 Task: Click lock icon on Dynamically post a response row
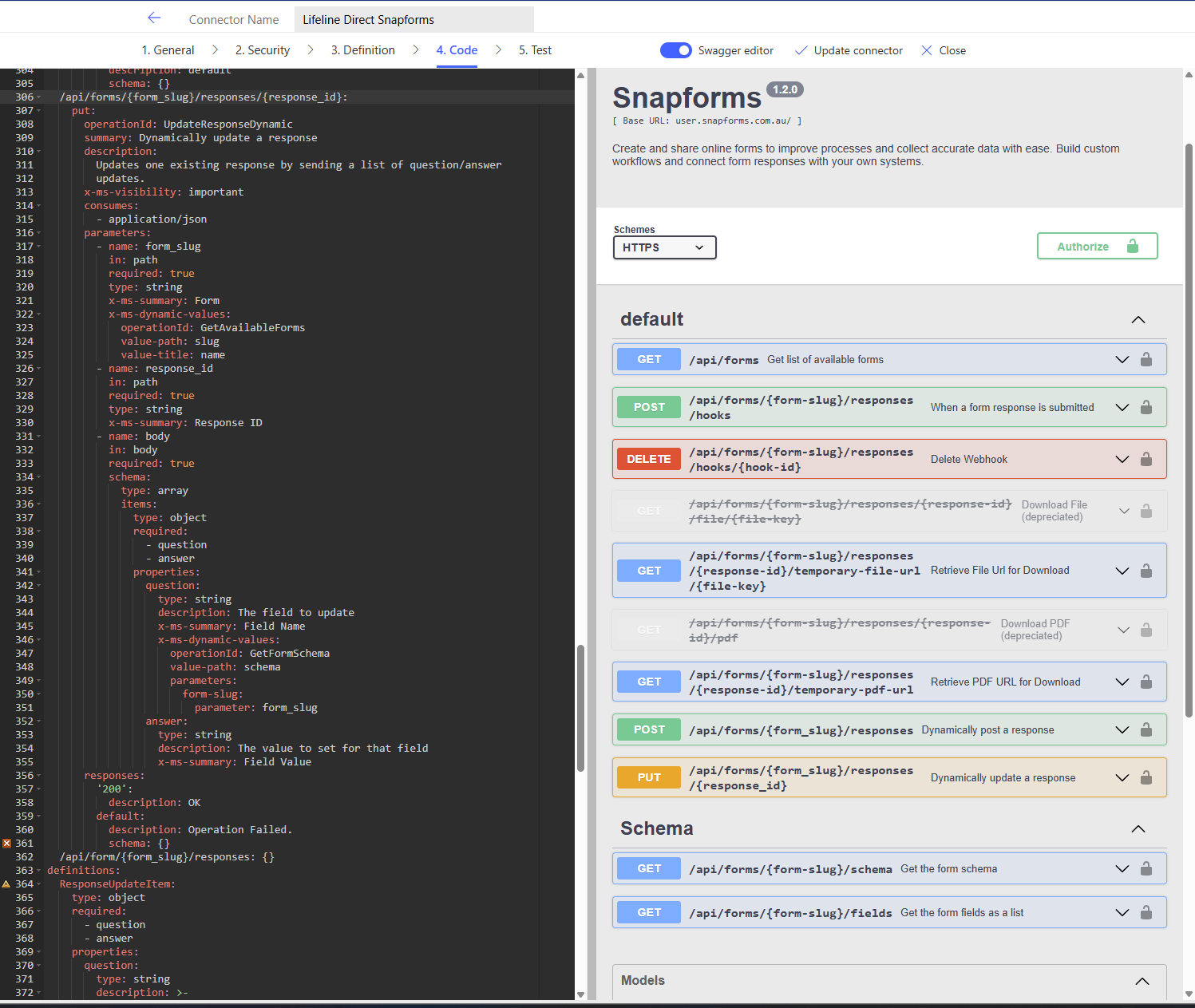click(x=1146, y=729)
